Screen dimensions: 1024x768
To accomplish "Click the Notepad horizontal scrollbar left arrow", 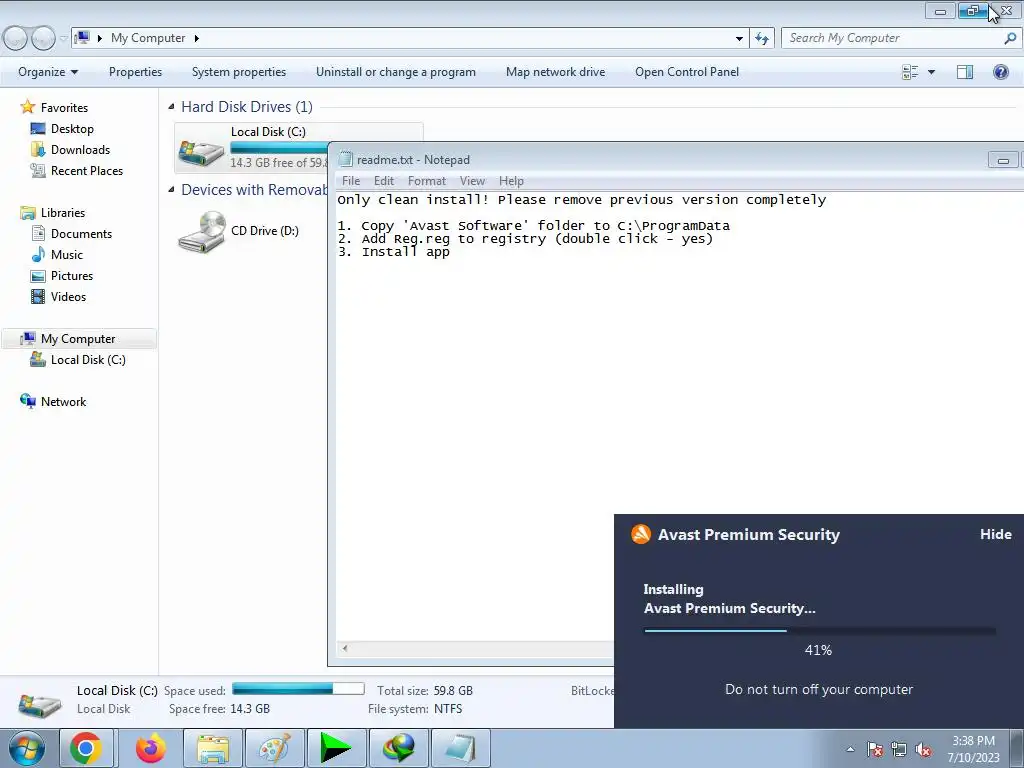I will 345,648.
